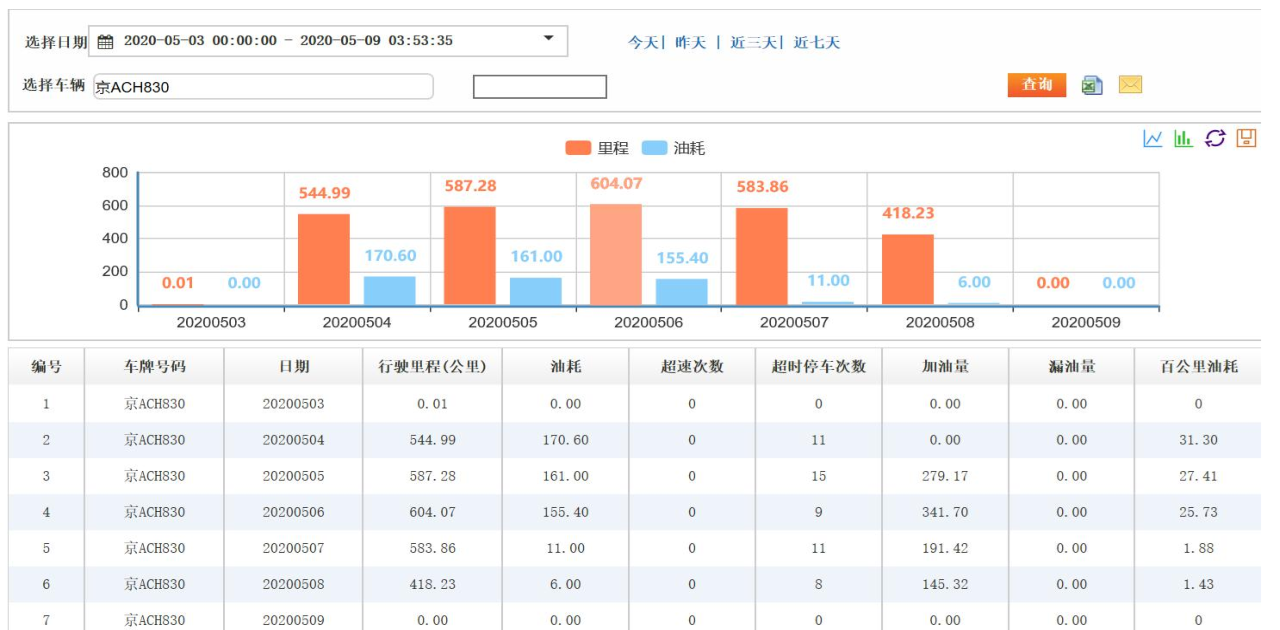
Task: Click the purple chart refresh icon
Action: [x=1215, y=139]
